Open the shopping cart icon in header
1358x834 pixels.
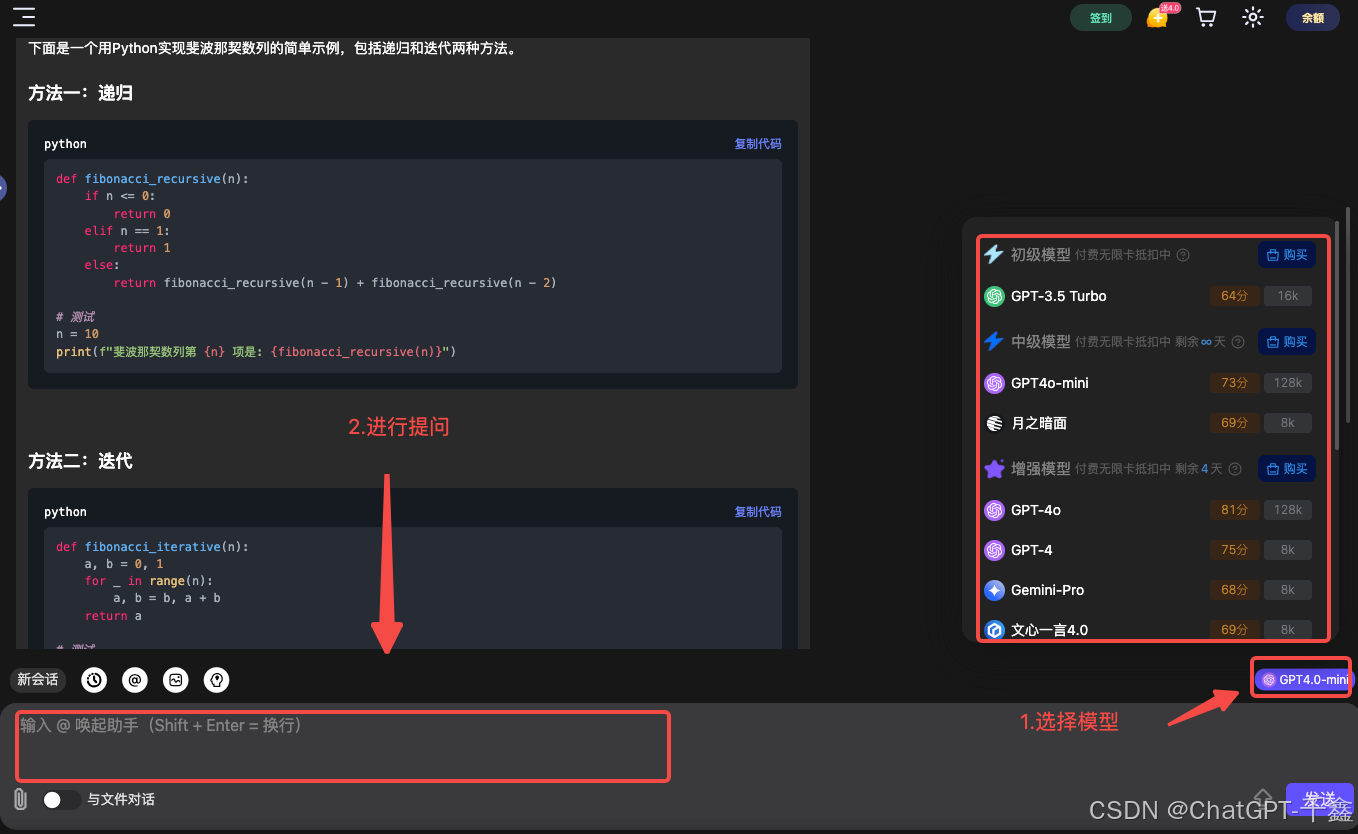(1206, 17)
